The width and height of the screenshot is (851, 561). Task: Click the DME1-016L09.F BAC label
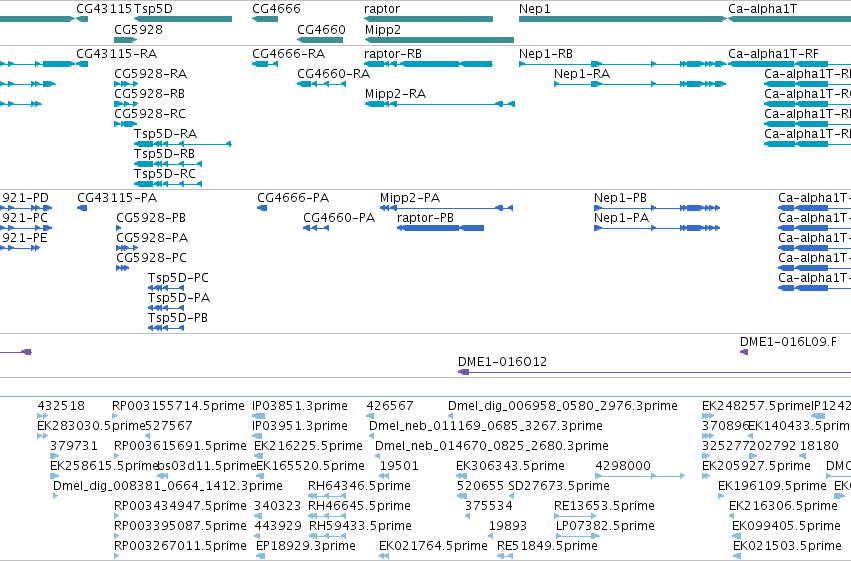(x=788, y=342)
